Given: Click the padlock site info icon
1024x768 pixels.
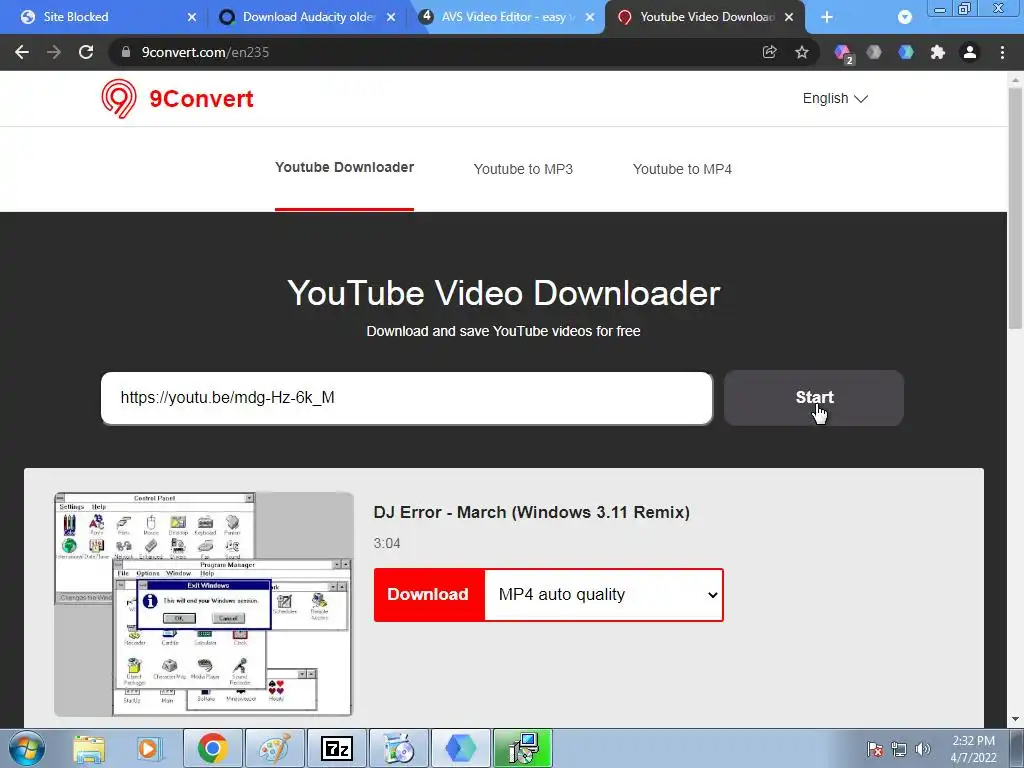Looking at the screenshot, I should [125, 52].
